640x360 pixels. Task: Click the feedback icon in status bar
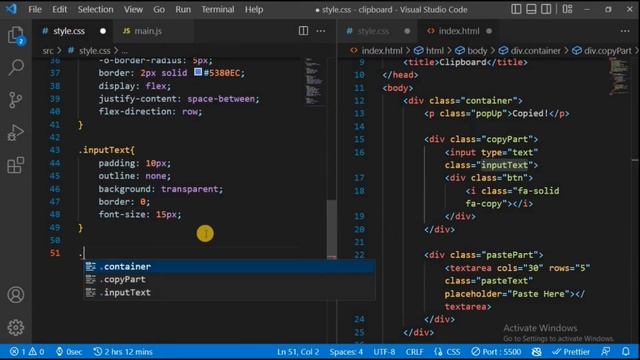pos(606,351)
